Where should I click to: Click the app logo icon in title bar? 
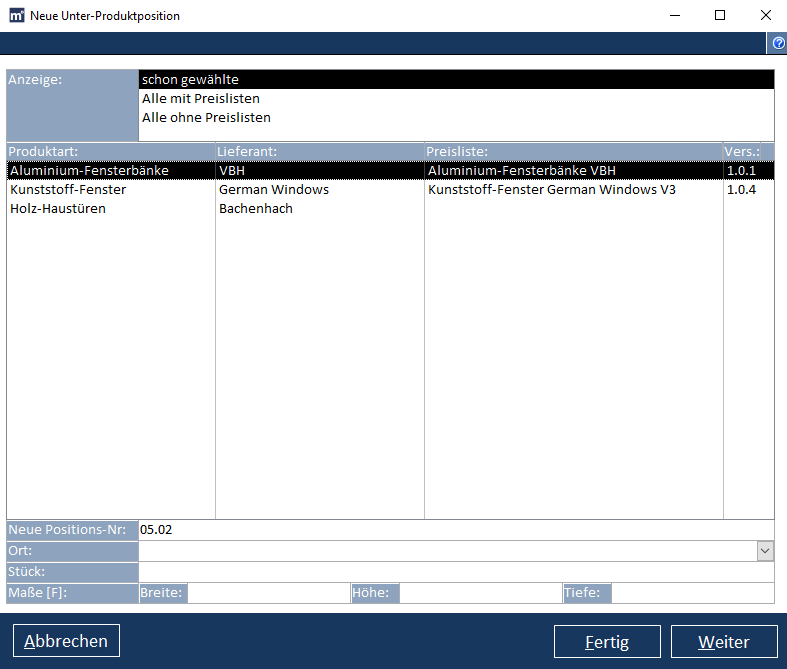point(15,16)
